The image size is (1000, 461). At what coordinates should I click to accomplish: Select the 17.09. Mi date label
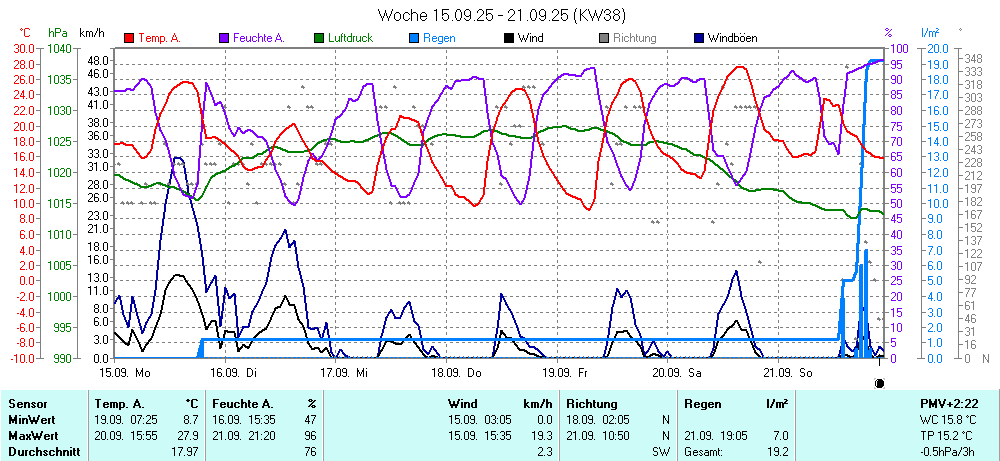[x=345, y=371]
